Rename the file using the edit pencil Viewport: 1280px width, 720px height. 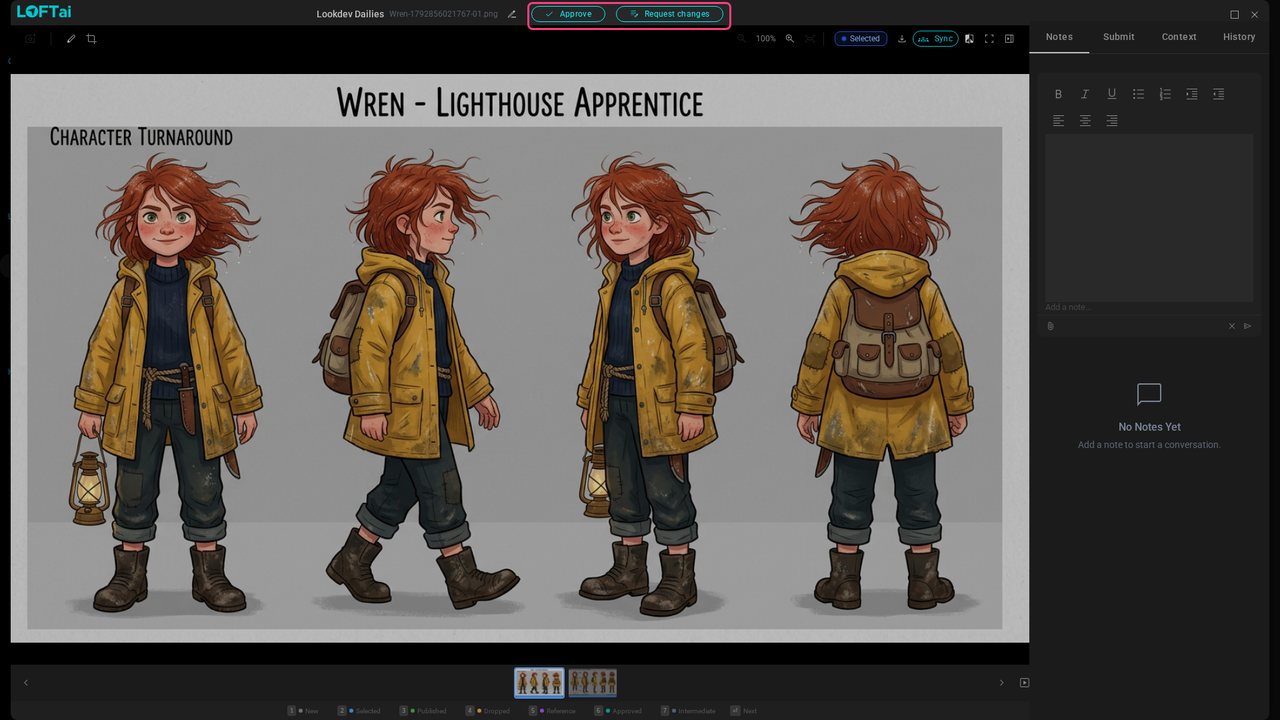(512, 14)
